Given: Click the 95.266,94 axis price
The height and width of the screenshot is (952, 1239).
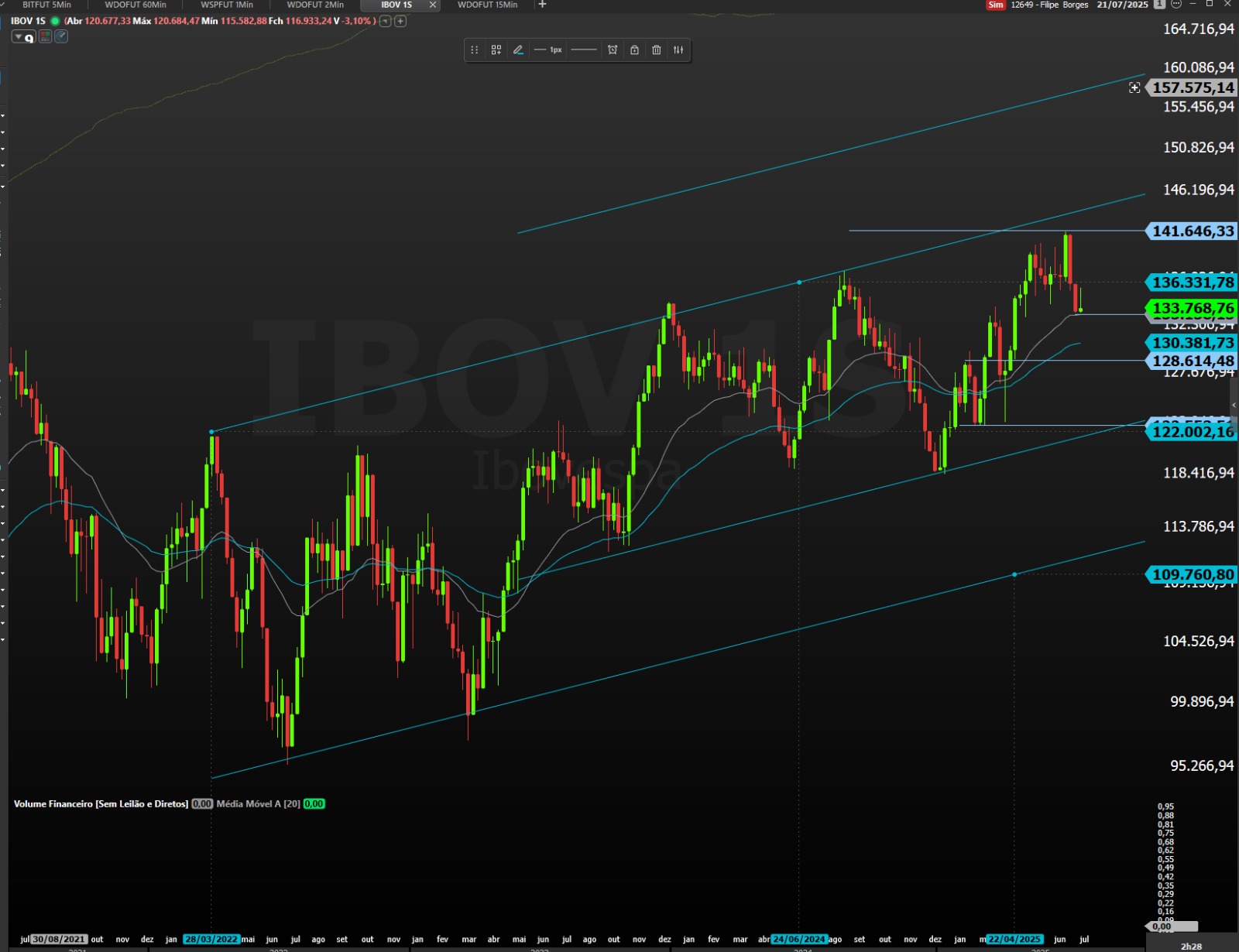Looking at the screenshot, I should tap(1202, 765).
